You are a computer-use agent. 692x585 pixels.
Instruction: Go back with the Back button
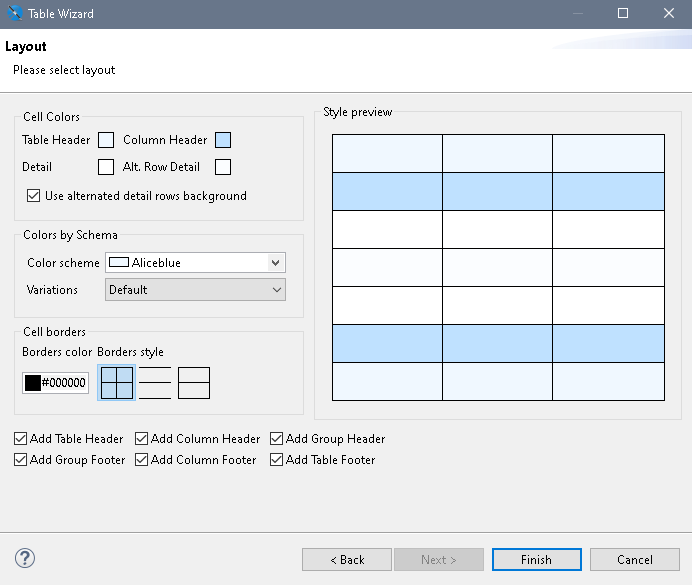tap(347, 560)
